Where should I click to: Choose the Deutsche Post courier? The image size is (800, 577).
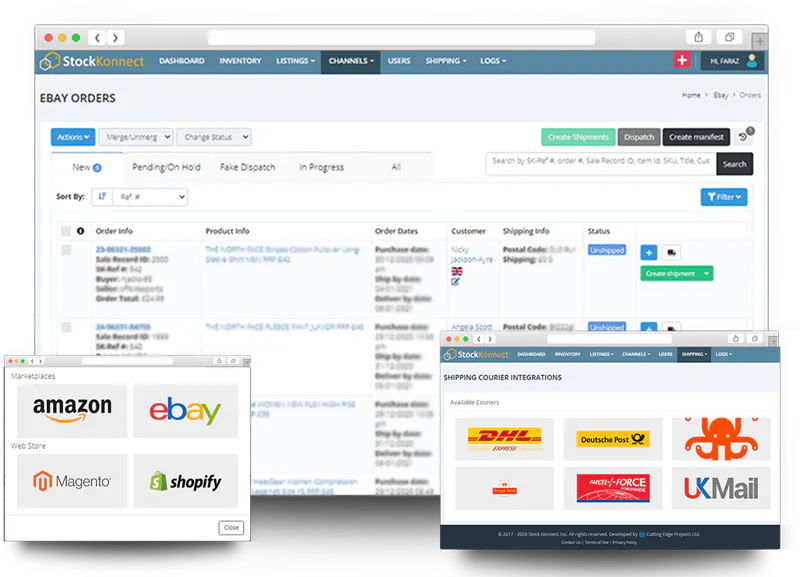[x=612, y=439]
